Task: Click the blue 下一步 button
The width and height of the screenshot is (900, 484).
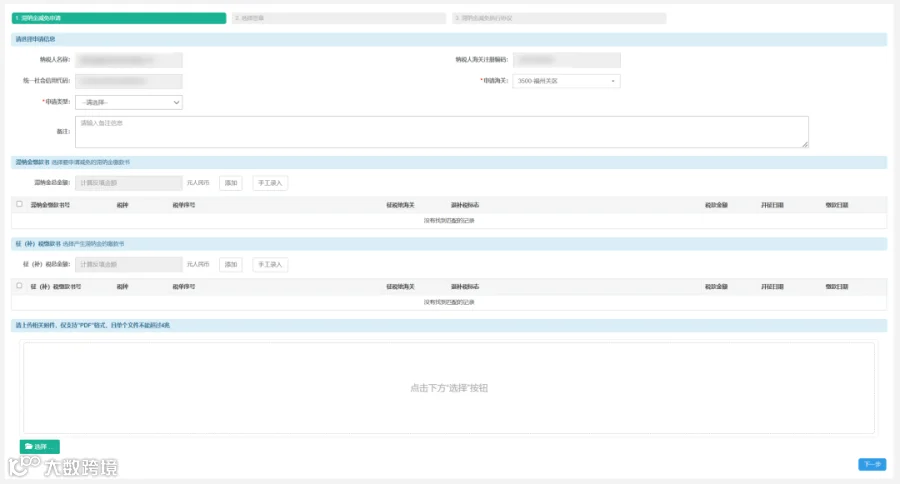Action: click(872, 464)
